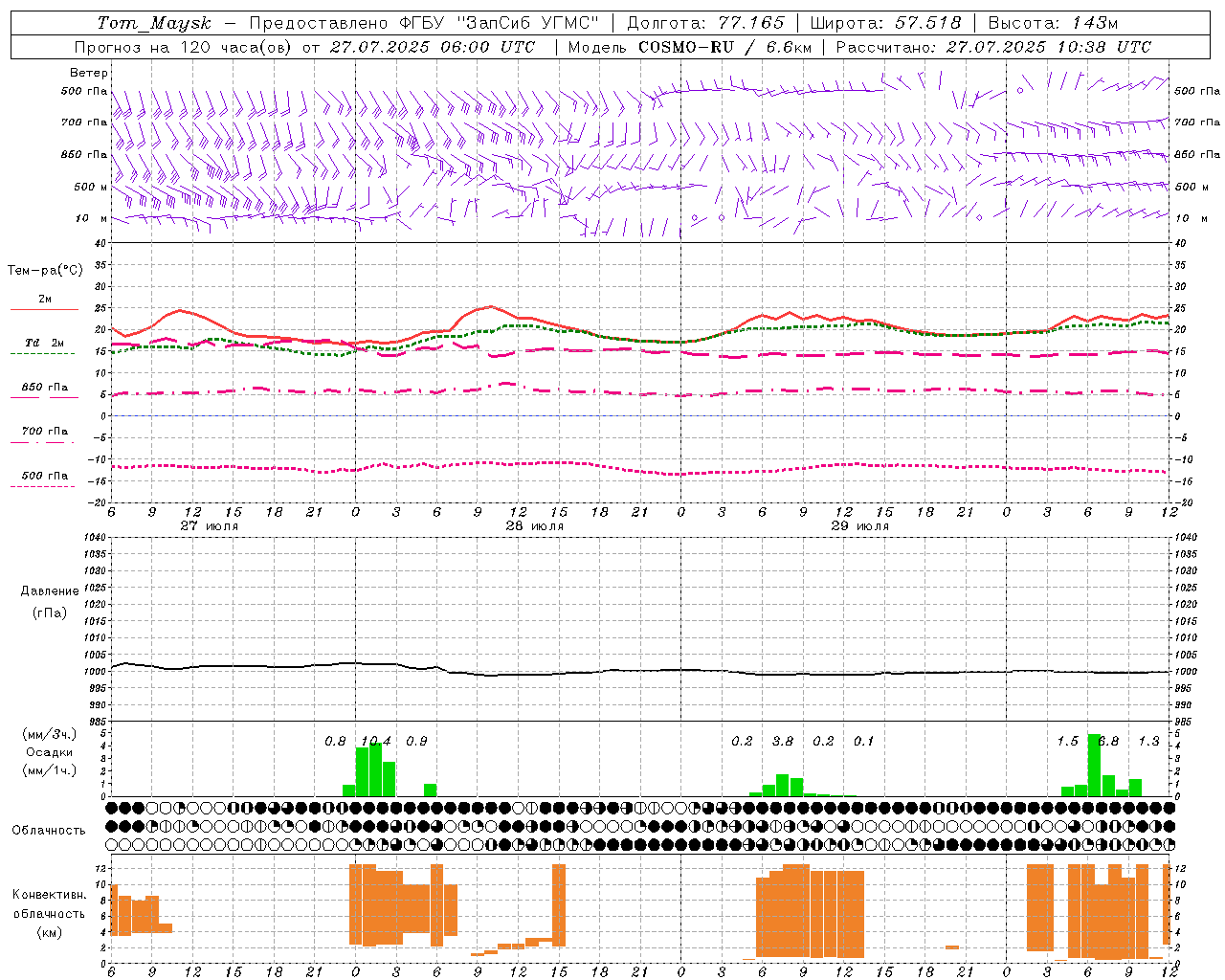The height and width of the screenshot is (980, 1225).
Task: Click the solid red 2м legend line sample
Action: coord(44,310)
